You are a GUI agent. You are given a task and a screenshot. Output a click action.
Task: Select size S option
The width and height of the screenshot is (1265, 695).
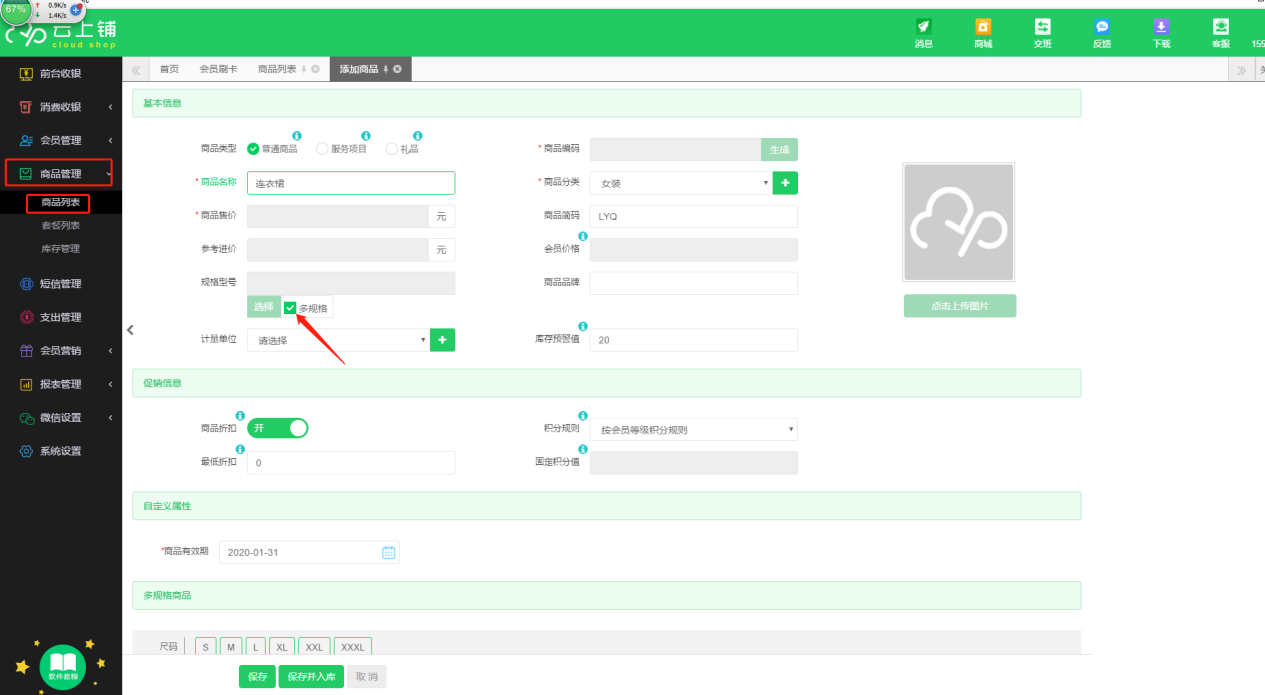pyautogui.click(x=205, y=647)
